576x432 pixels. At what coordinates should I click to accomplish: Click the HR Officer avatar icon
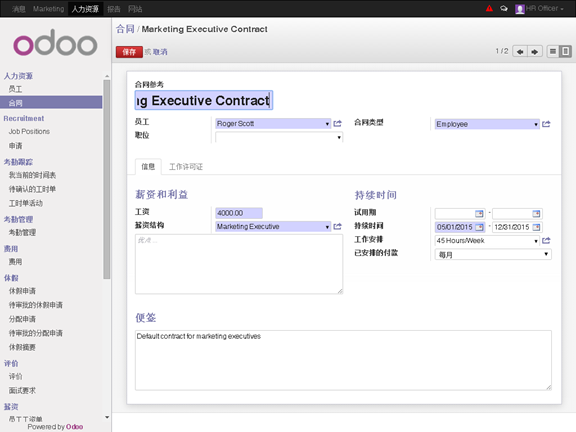[519, 9]
